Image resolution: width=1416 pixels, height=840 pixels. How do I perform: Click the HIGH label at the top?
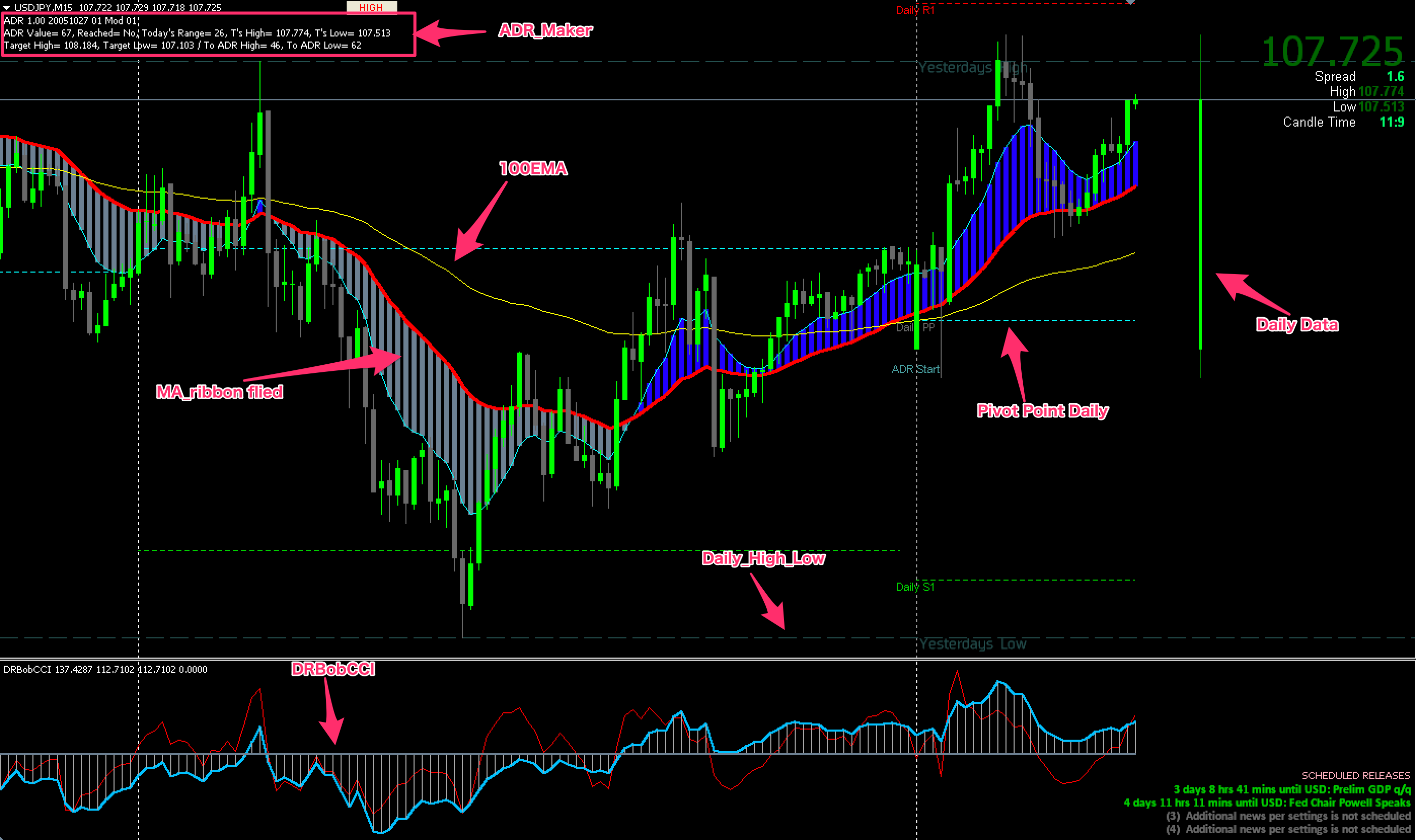[371, 8]
